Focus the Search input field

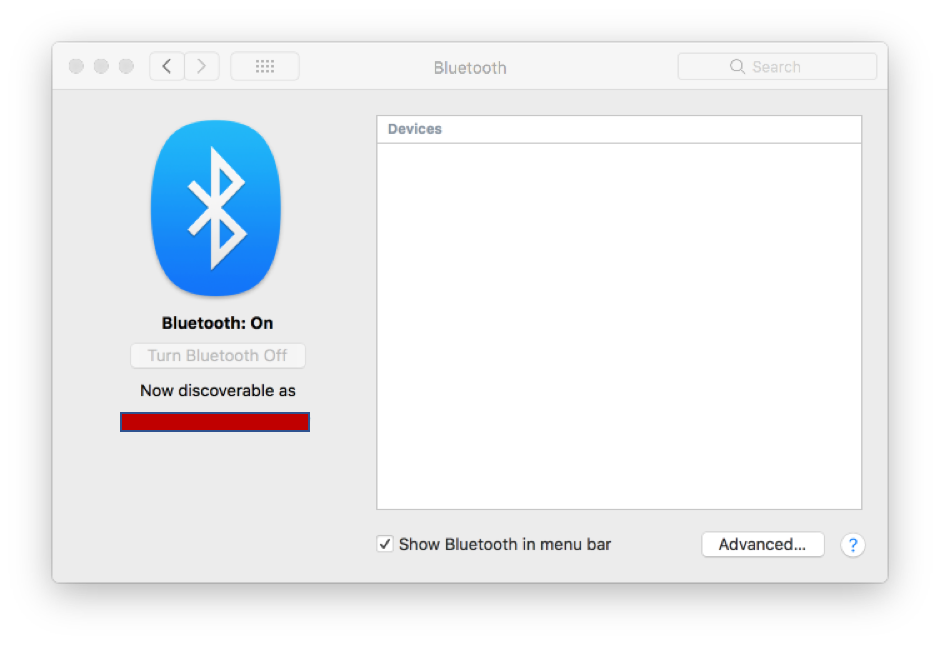point(777,67)
